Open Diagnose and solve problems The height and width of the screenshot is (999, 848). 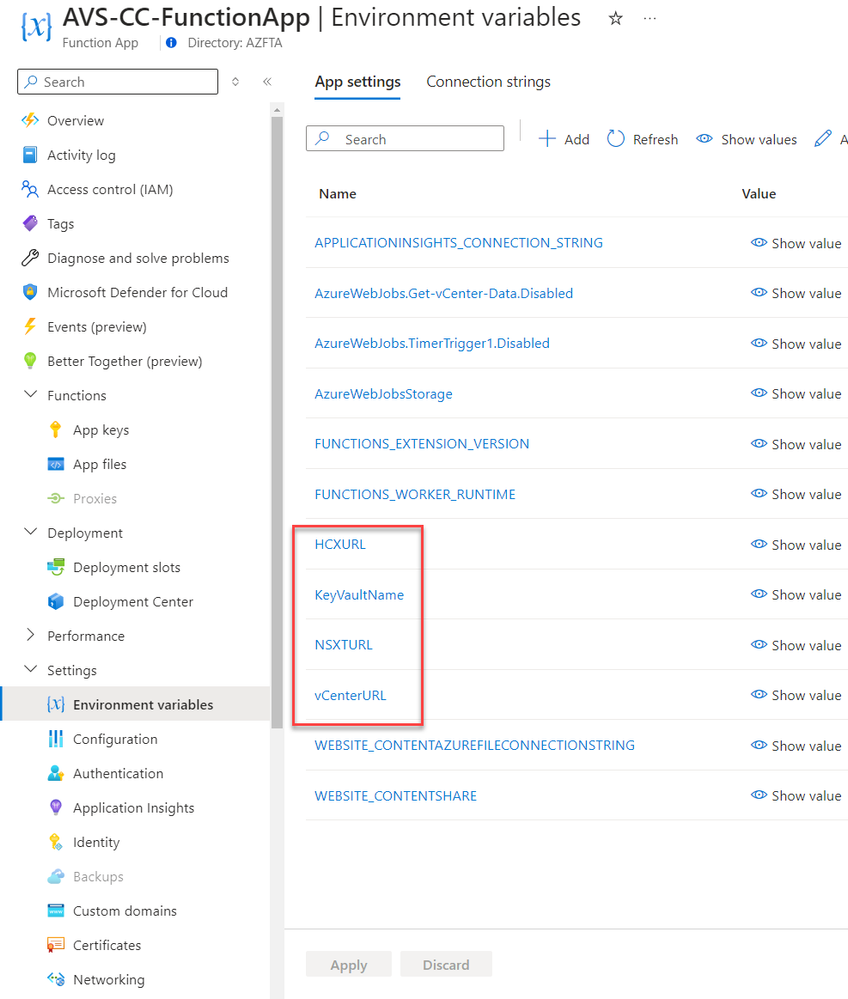click(x=138, y=258)
